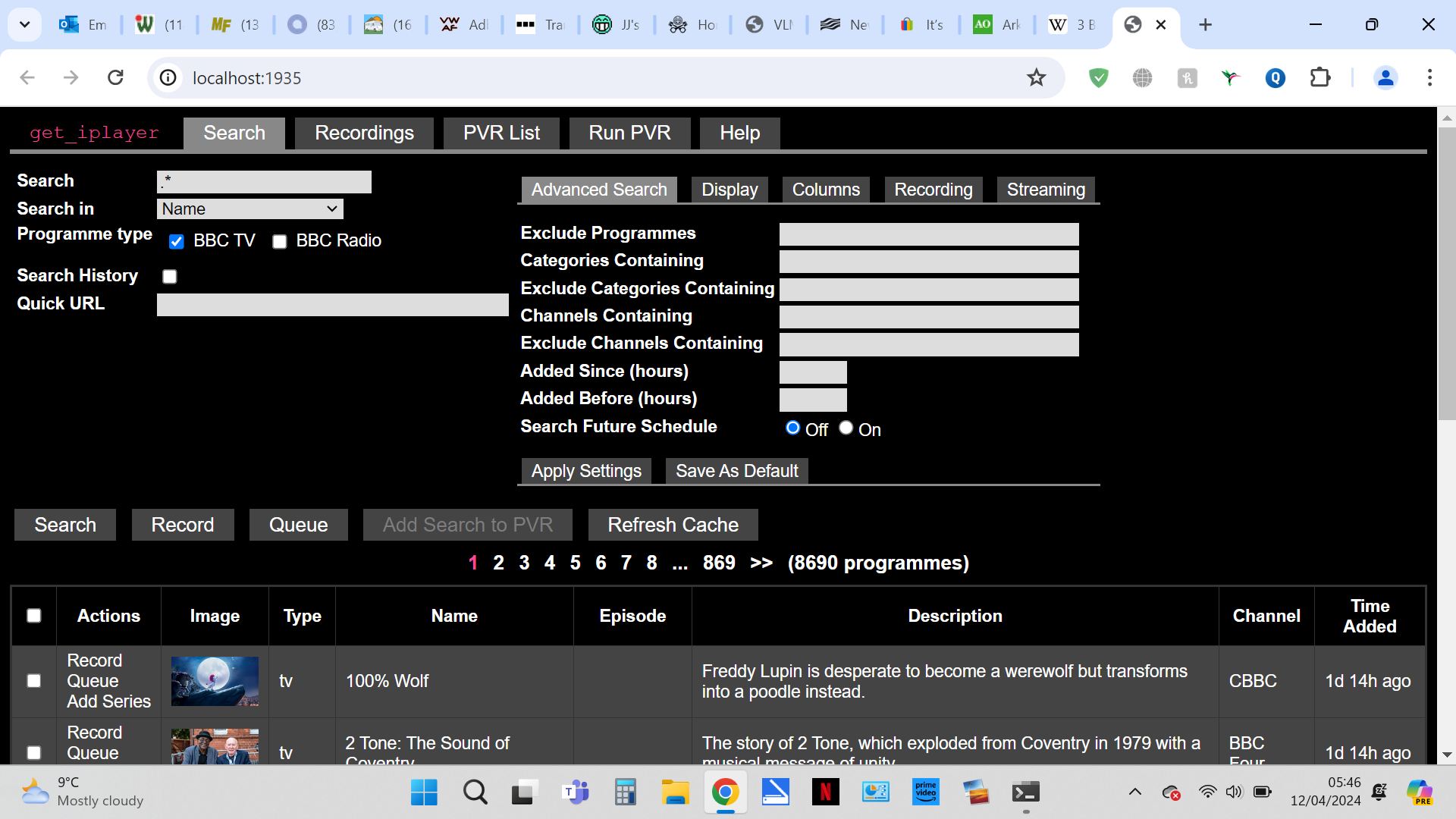Show hidden icons in the system tray
The image size is (1456, 819).
tap(1134, 792)
